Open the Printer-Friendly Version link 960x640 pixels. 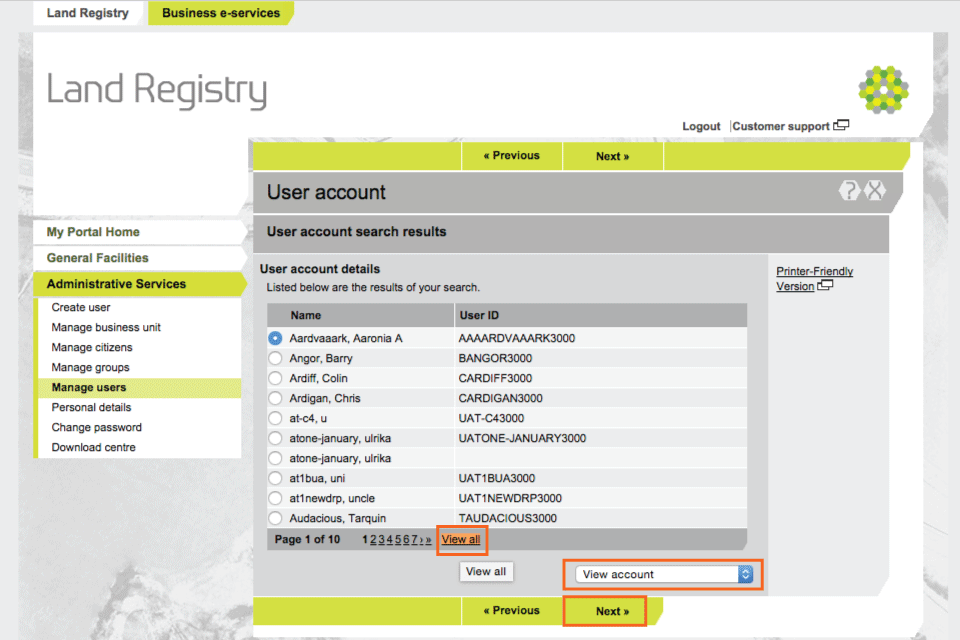tap(814, 279)
